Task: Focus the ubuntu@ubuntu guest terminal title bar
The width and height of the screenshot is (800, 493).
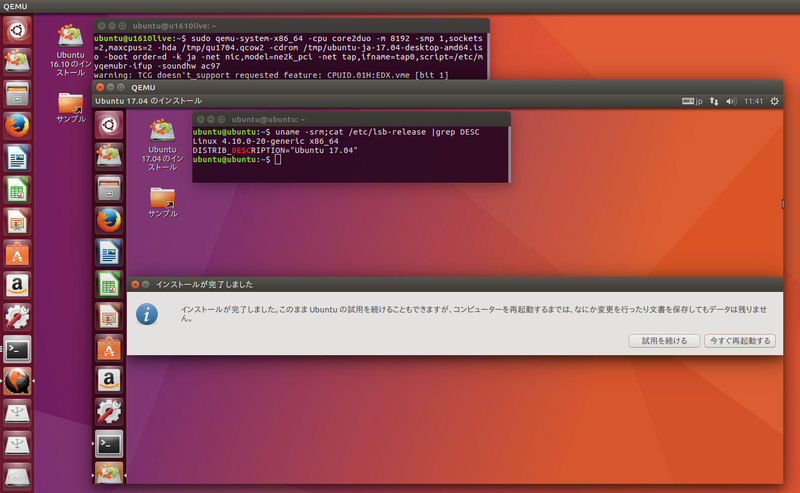Action: [351, 119]
